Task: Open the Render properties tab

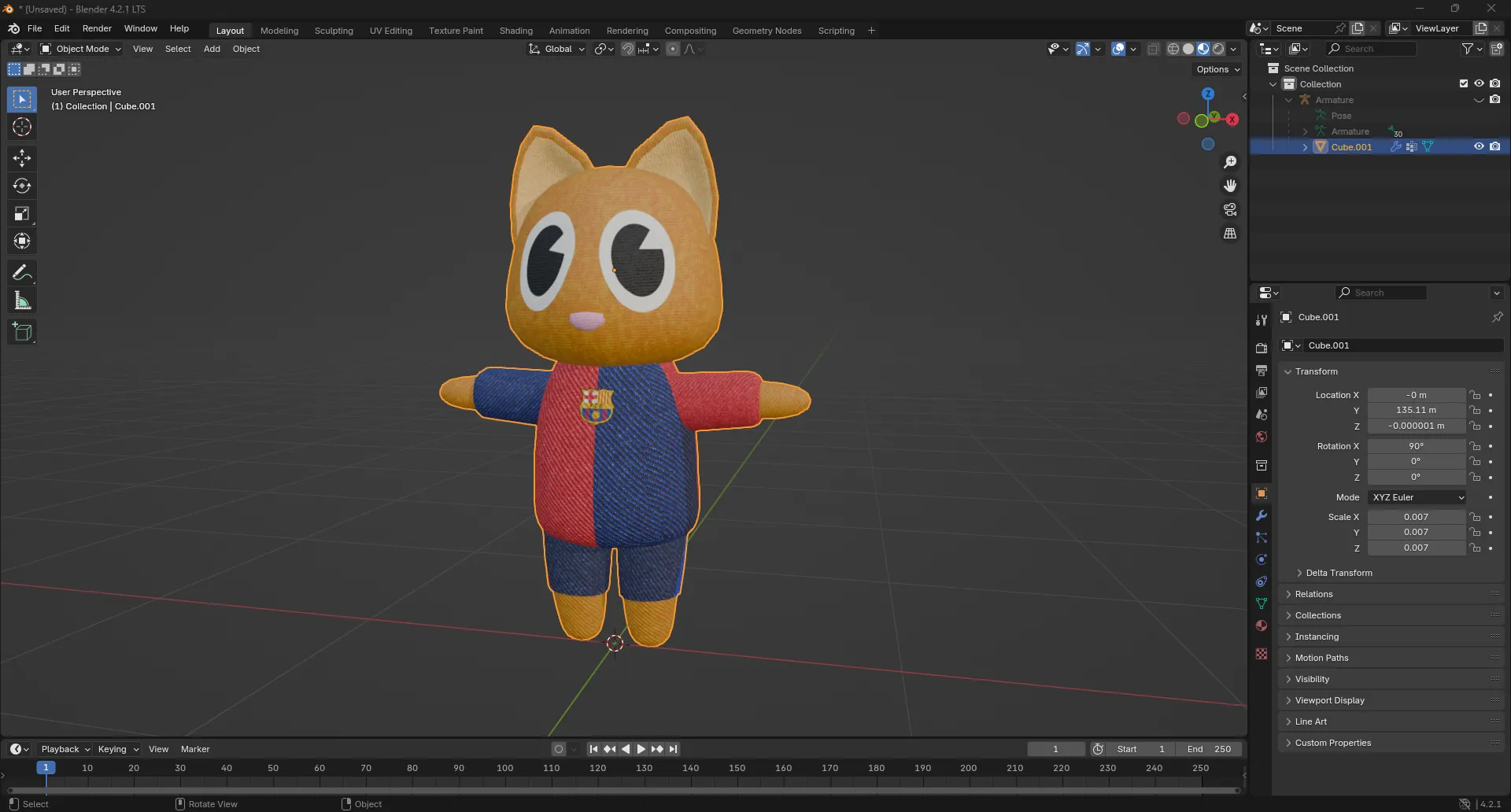Action: point(1262,348)
